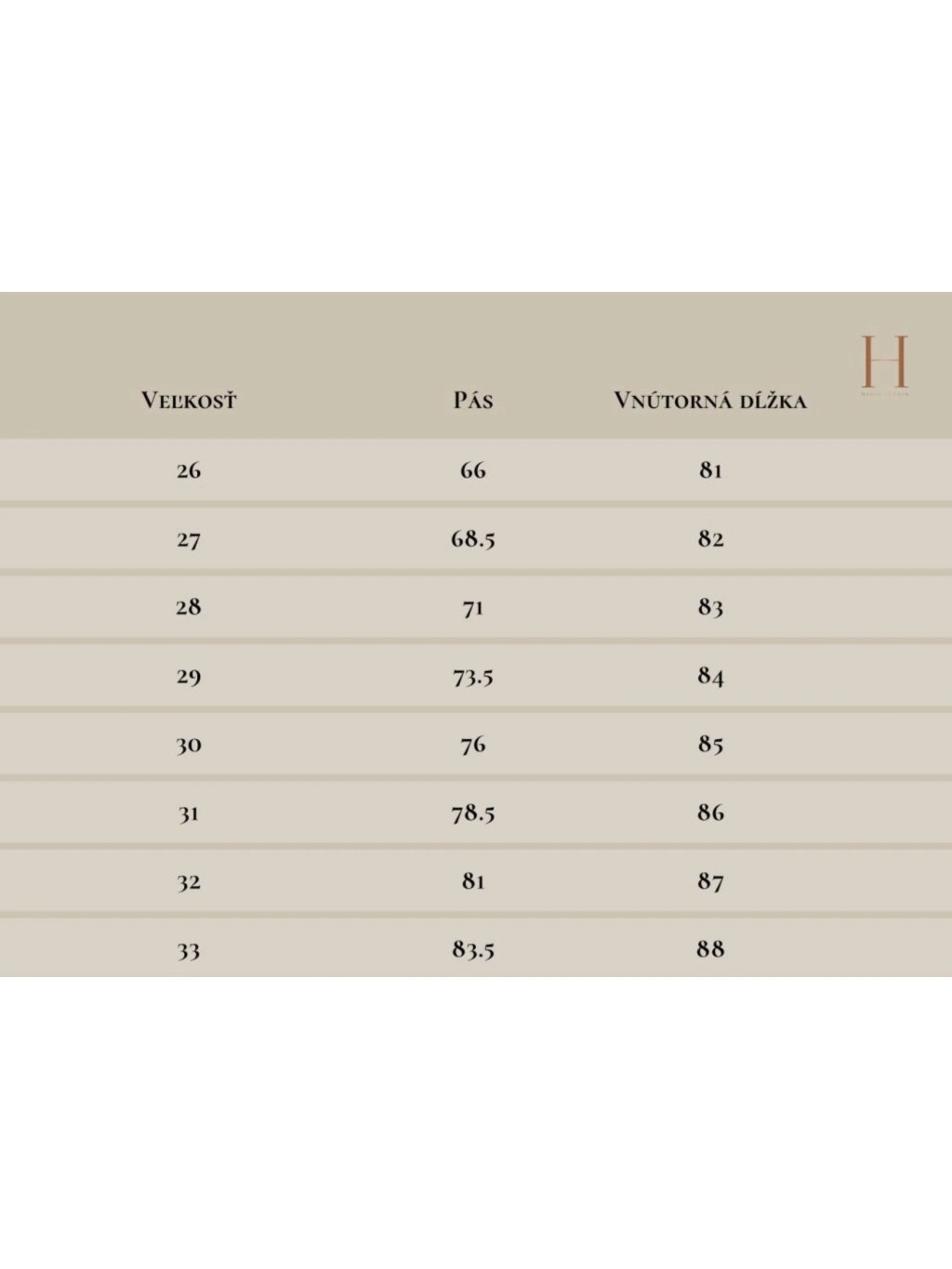
Task: Click inner length value 84
Action: click(x=711, y=676)
